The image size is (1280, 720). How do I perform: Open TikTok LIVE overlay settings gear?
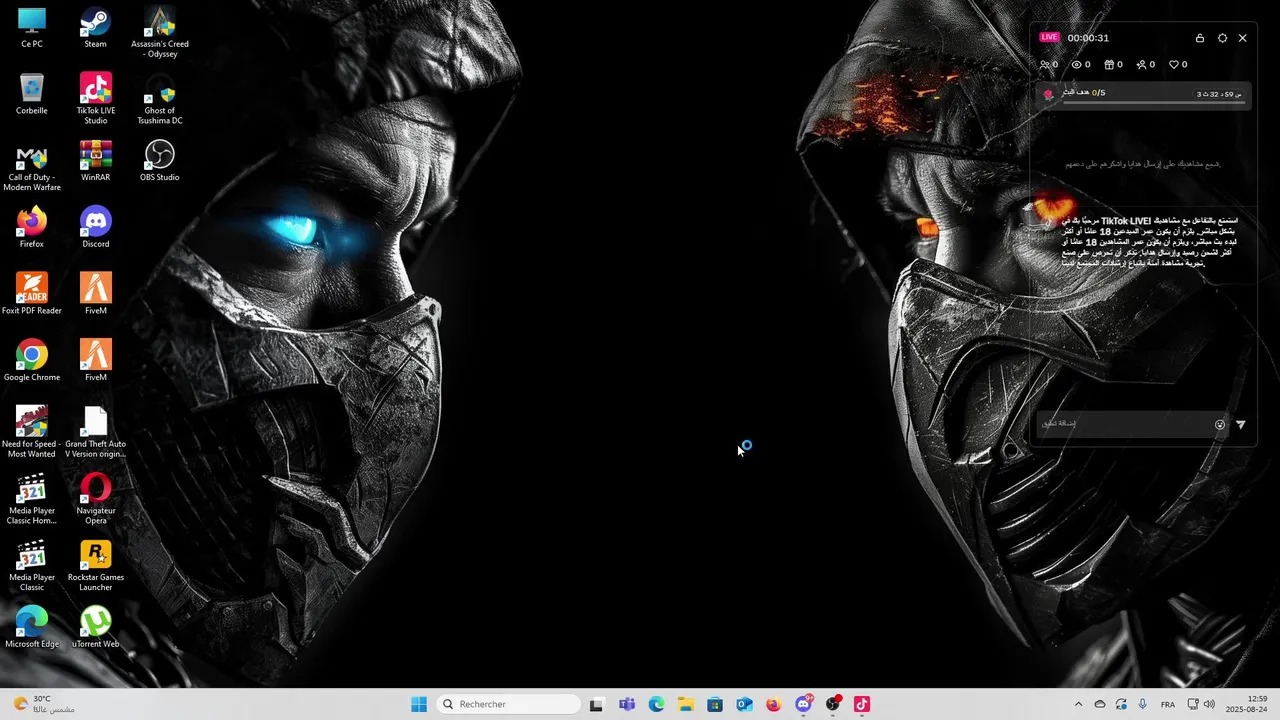click(1222, 38)
